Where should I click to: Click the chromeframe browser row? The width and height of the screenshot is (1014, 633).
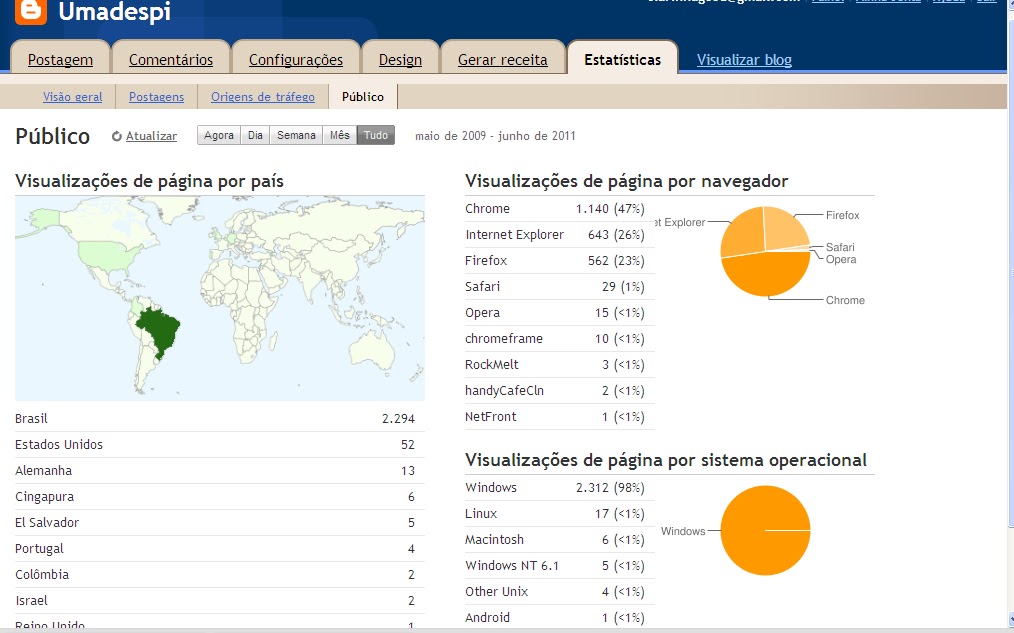[x=559, y=338]
